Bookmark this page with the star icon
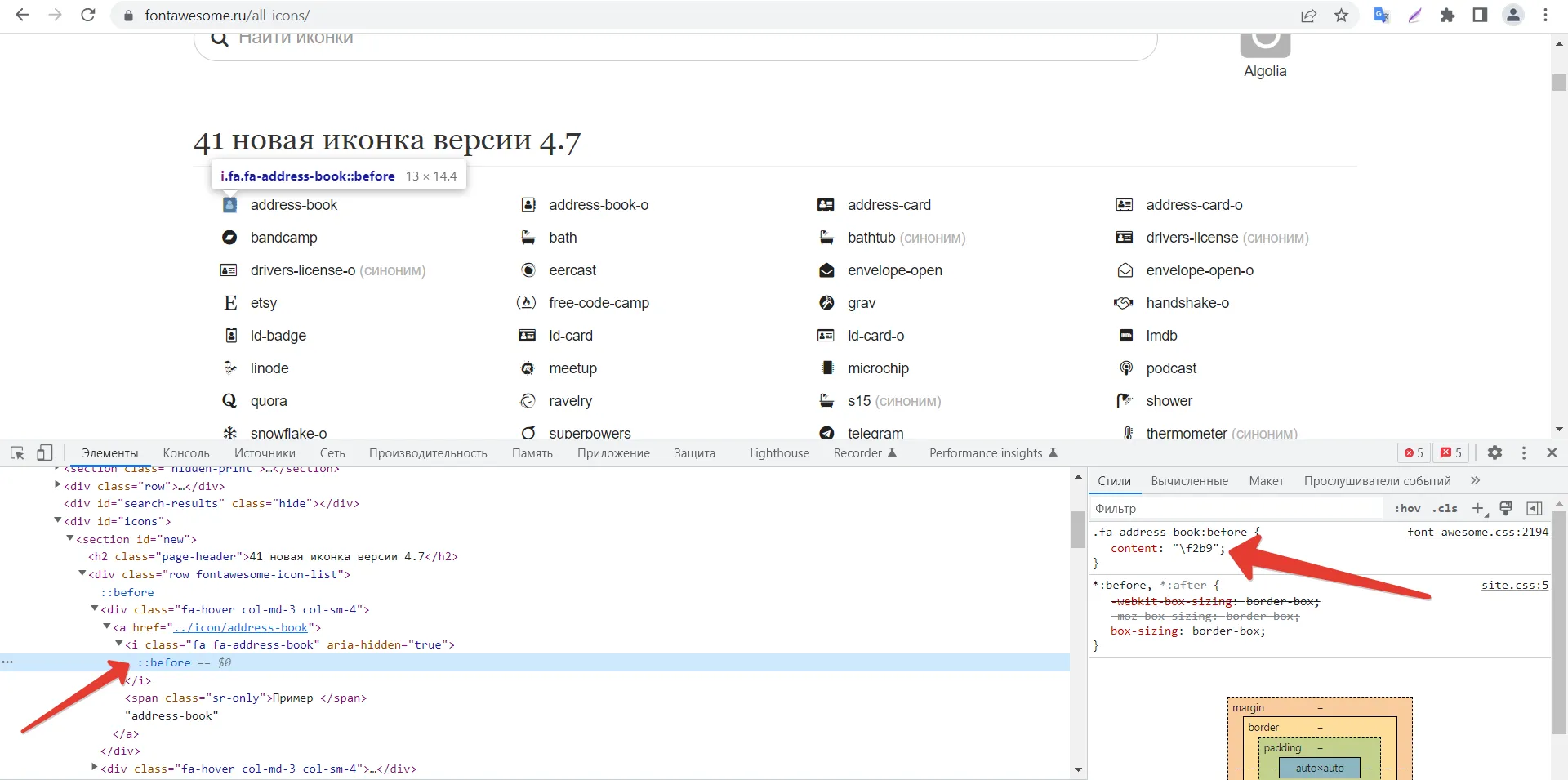Image resolution: width=1568 pixels, height=780 pixels. (x=1341, y=15)
